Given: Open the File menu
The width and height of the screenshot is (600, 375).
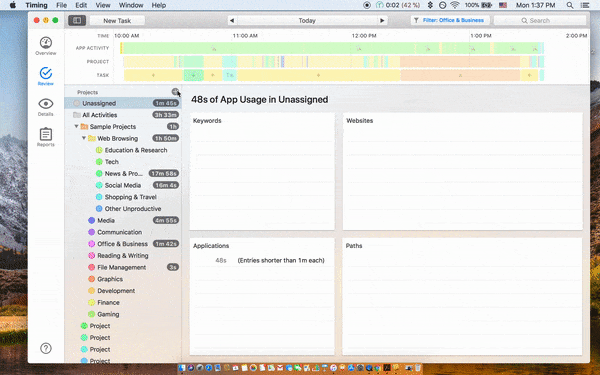Looking at the screenshot, I should [61, 5].
